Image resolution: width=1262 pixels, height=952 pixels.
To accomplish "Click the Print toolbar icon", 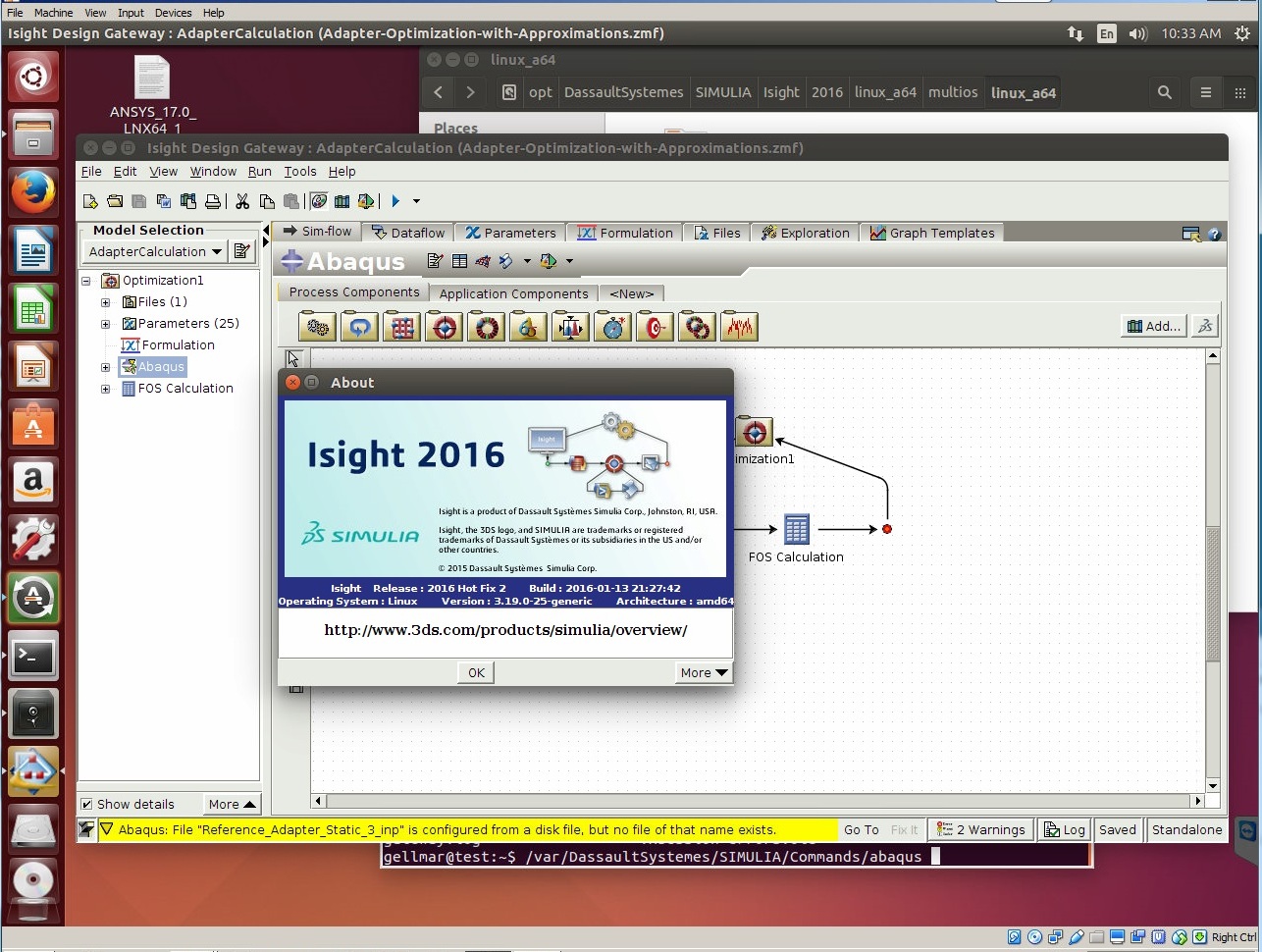I will click(213, 201).
